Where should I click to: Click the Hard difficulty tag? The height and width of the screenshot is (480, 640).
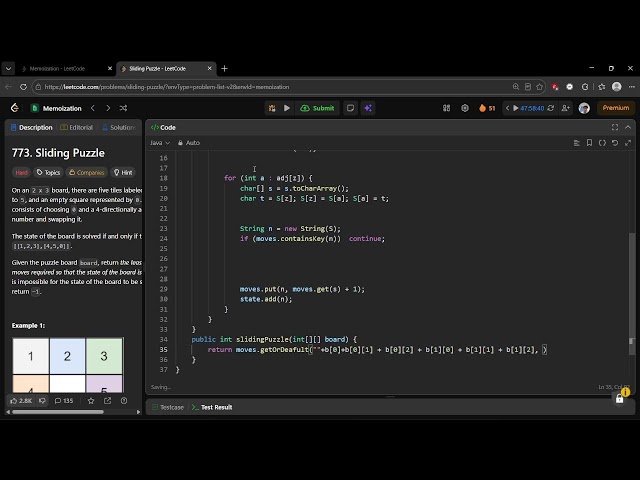coord(22,173)
